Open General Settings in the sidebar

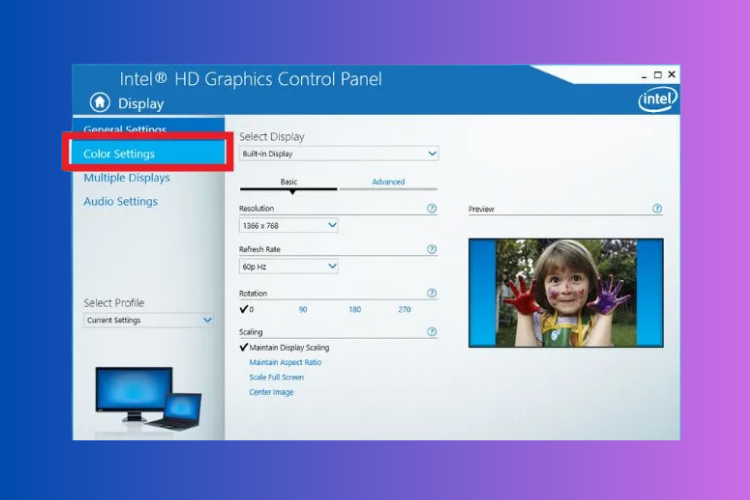(x=125, y=129)
